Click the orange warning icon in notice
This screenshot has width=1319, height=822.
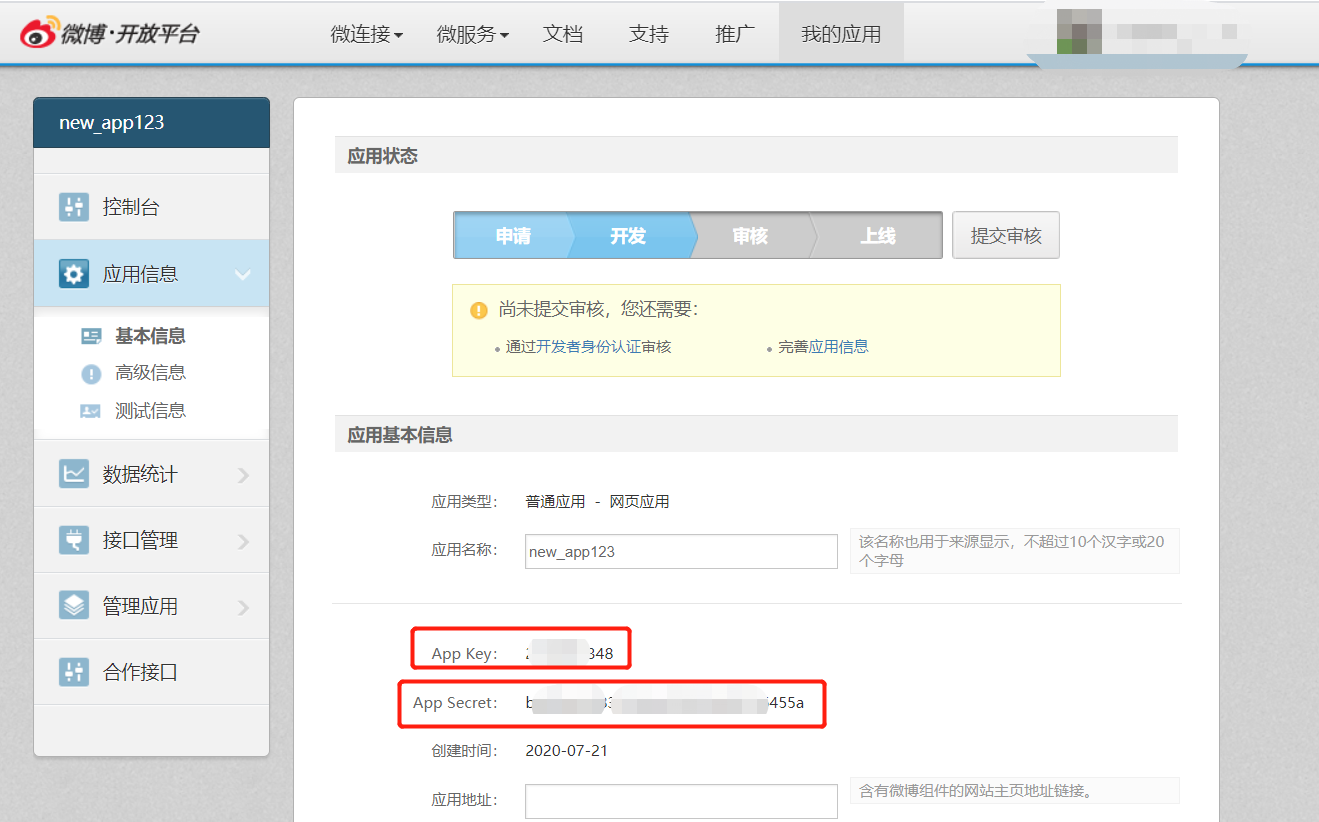coord(478,310)
